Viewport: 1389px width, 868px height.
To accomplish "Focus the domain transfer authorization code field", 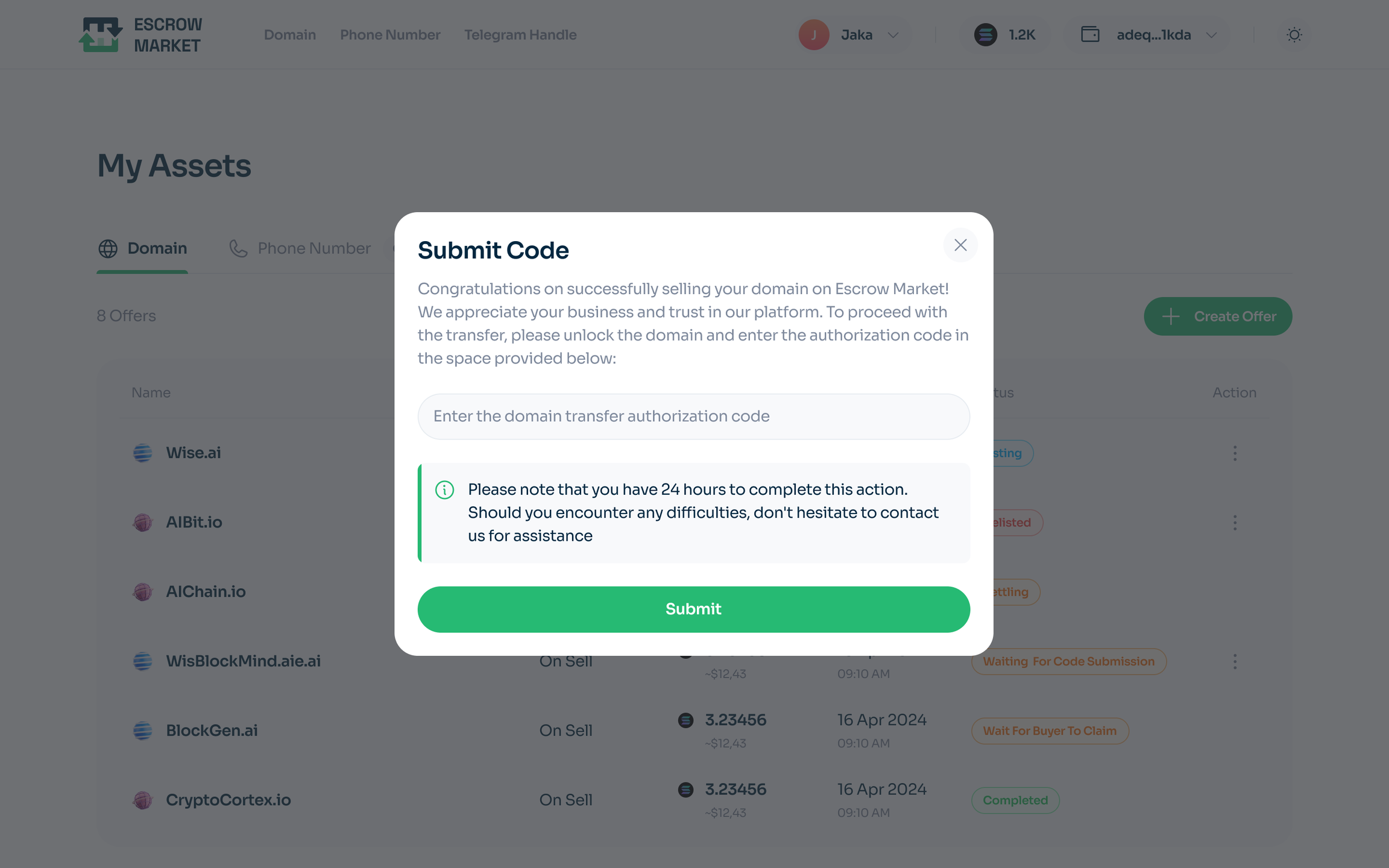I will [693, 417].
